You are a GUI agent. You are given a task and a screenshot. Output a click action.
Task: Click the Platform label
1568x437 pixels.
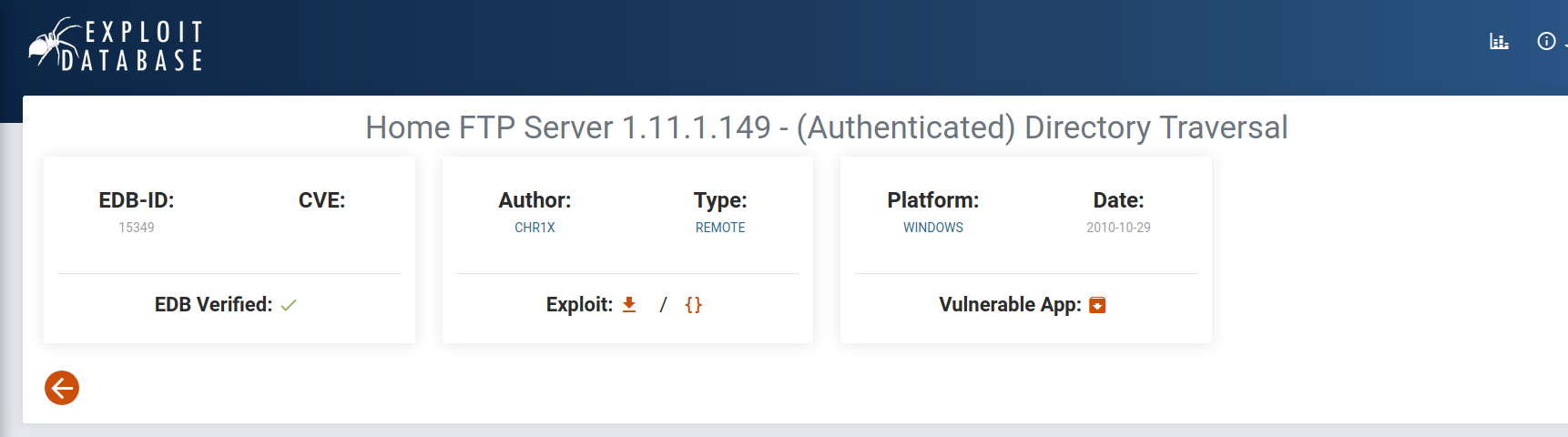pyautogui.click(x=933, y=200)
